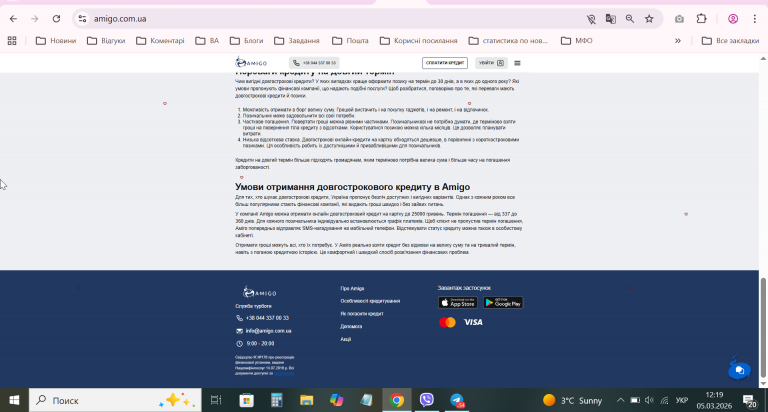This screenshot has height=412, width=768.
Task: Open the Все закладки folder
Action: click(730, 41)
